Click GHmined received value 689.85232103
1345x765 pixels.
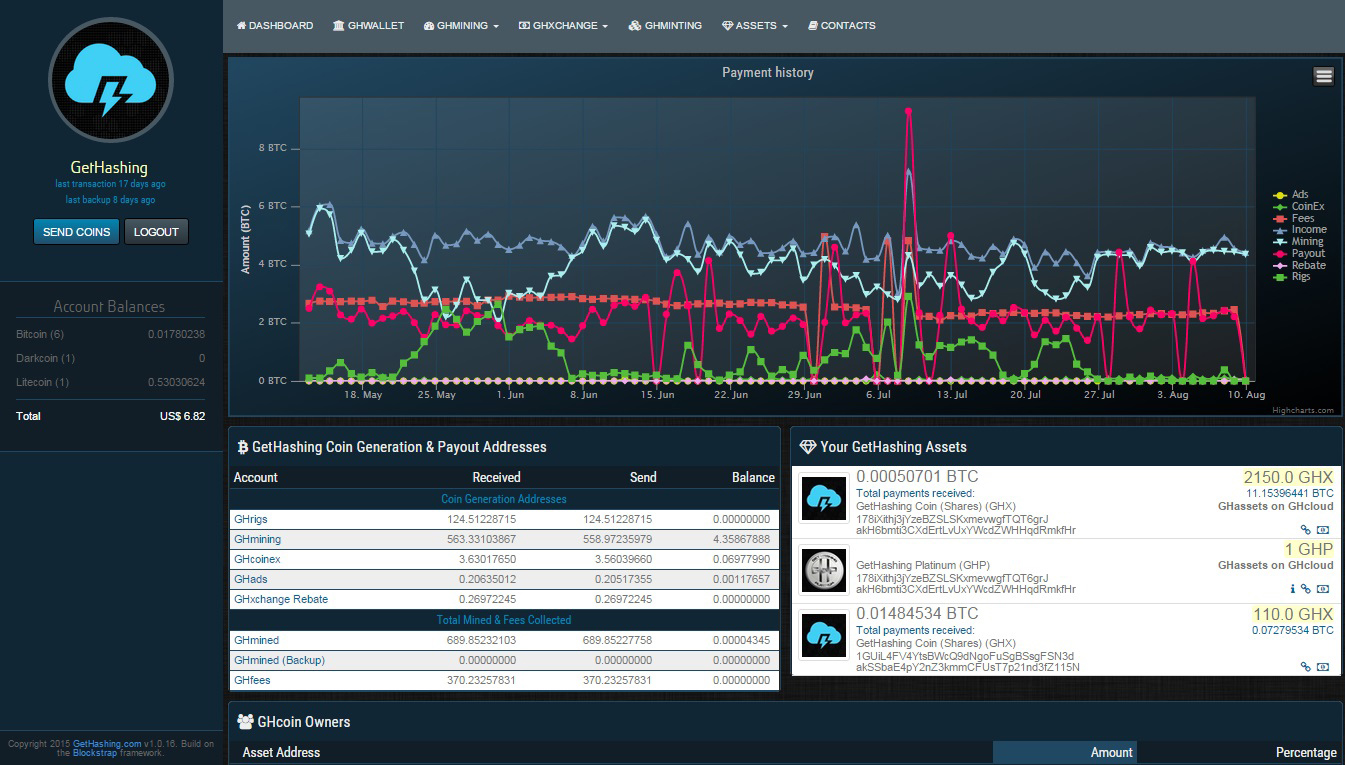coord(481,640)
